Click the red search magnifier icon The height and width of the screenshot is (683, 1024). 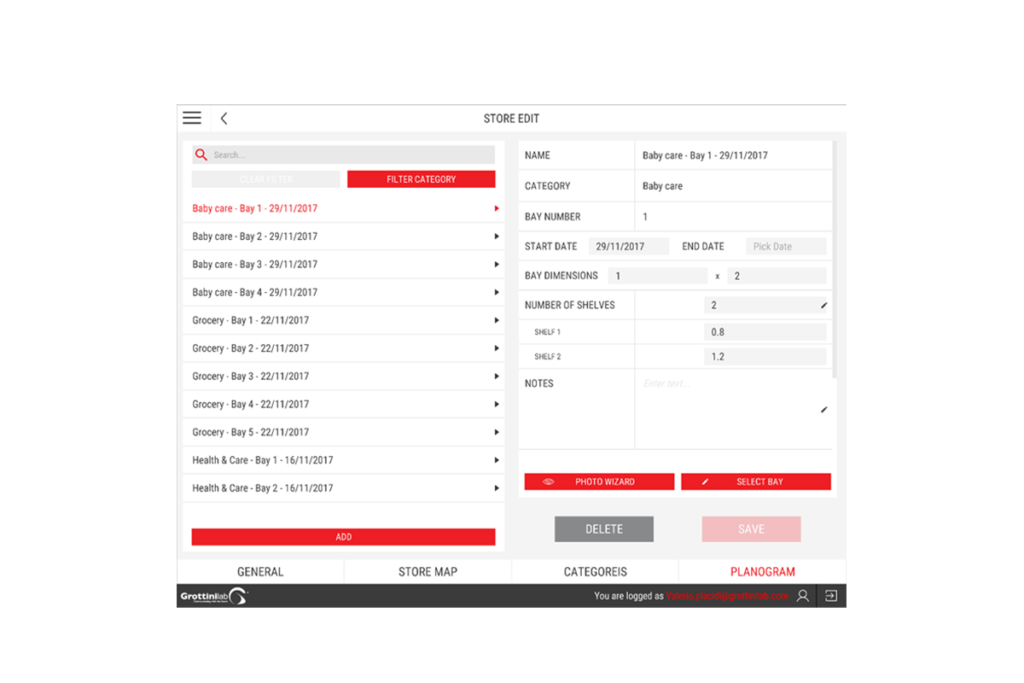[200, 154]
